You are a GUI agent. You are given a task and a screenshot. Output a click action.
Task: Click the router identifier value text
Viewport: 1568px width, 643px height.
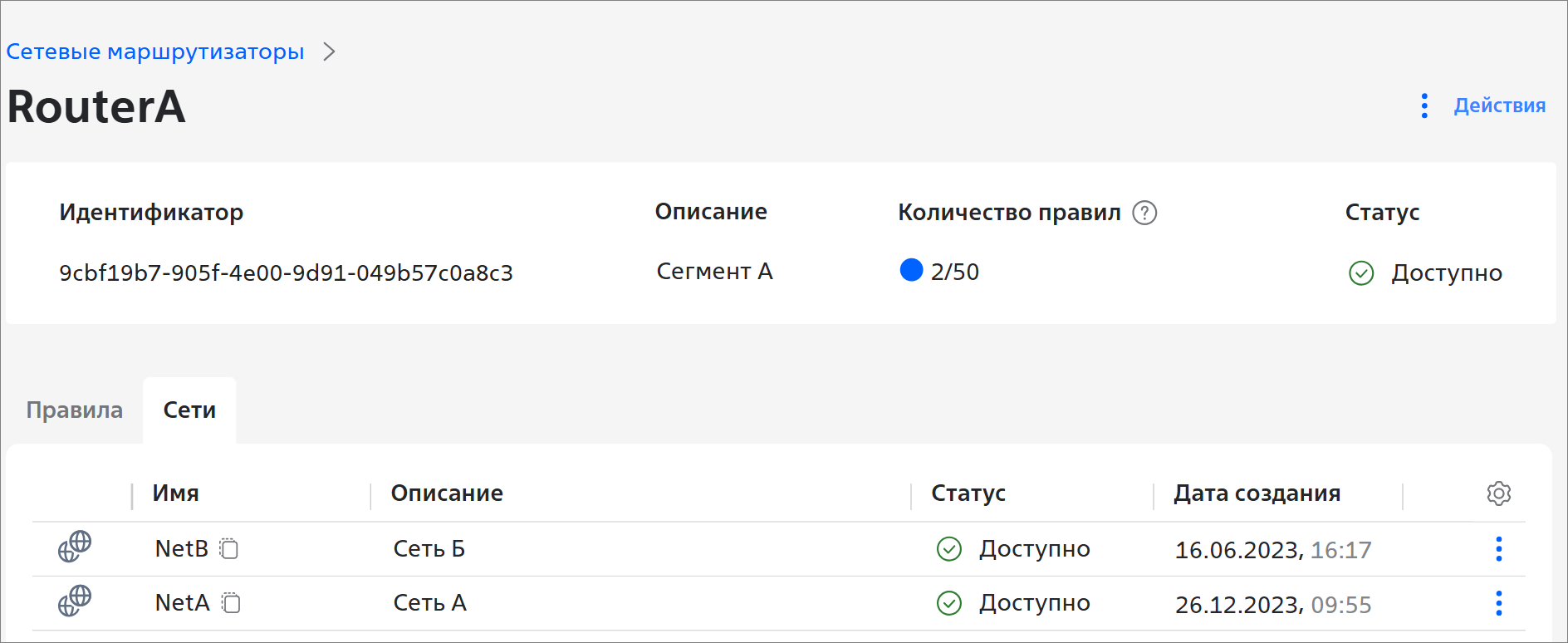(x=286, y=273)
